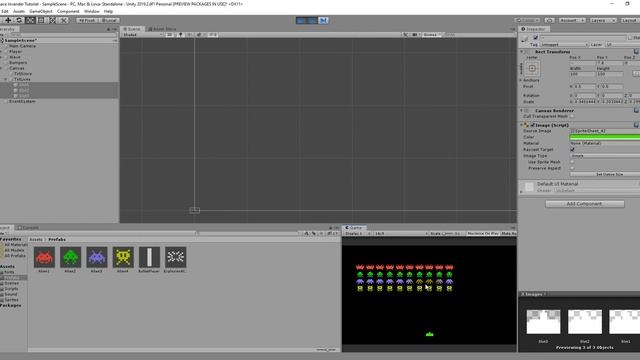Viewport: 640px width, 360px height.
Task: Toggle the Static checkbox in Inspector
Action: (x=630, y=38)
